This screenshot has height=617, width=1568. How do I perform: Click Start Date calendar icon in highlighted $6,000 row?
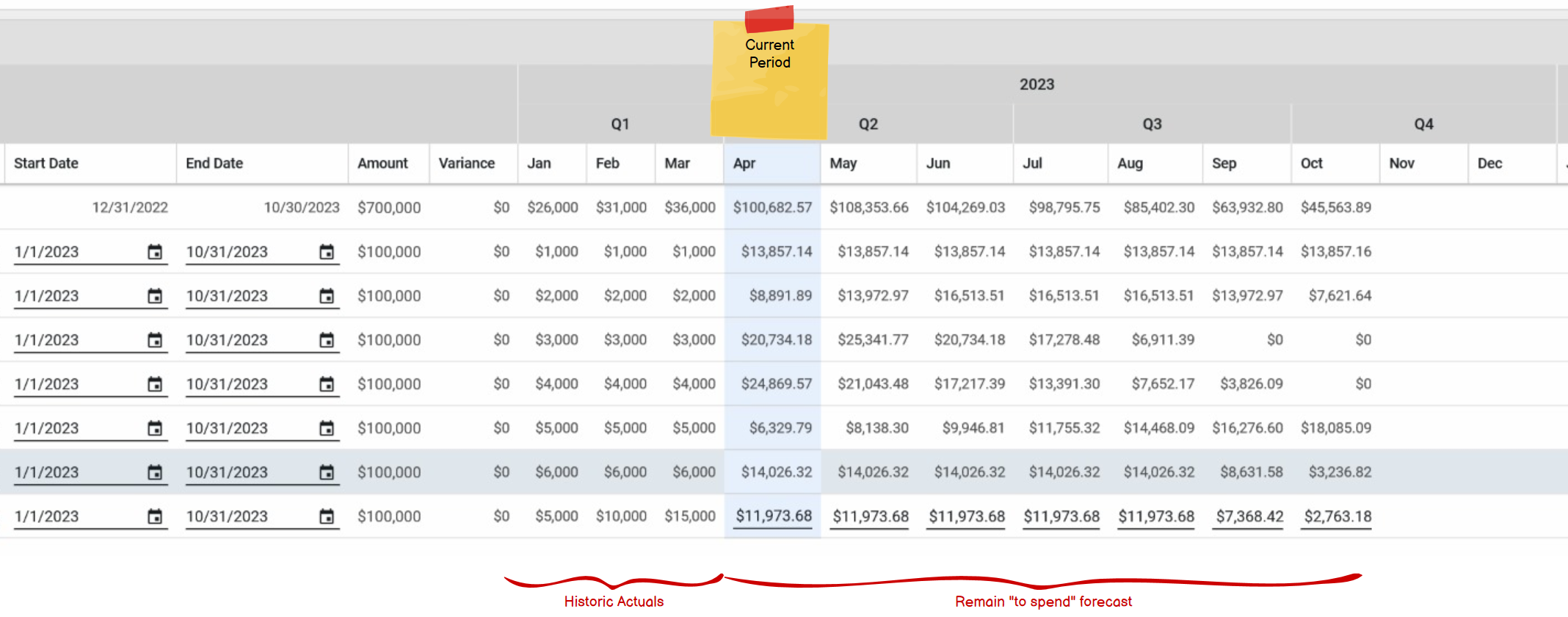[x=154, y=472]
